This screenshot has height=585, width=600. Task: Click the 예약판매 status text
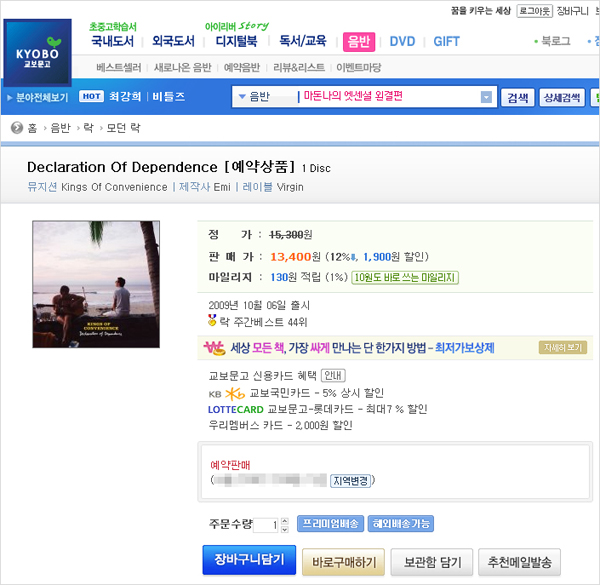click(x=230, y=465)
